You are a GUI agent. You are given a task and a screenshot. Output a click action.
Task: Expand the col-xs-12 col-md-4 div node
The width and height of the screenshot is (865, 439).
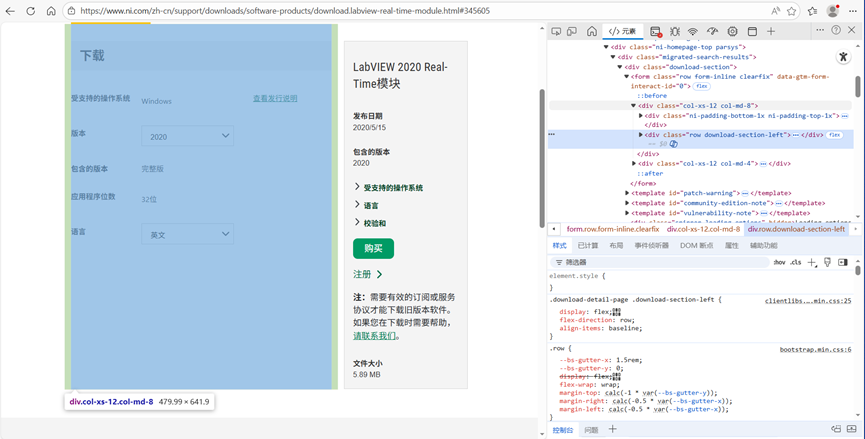click(634, 163)
